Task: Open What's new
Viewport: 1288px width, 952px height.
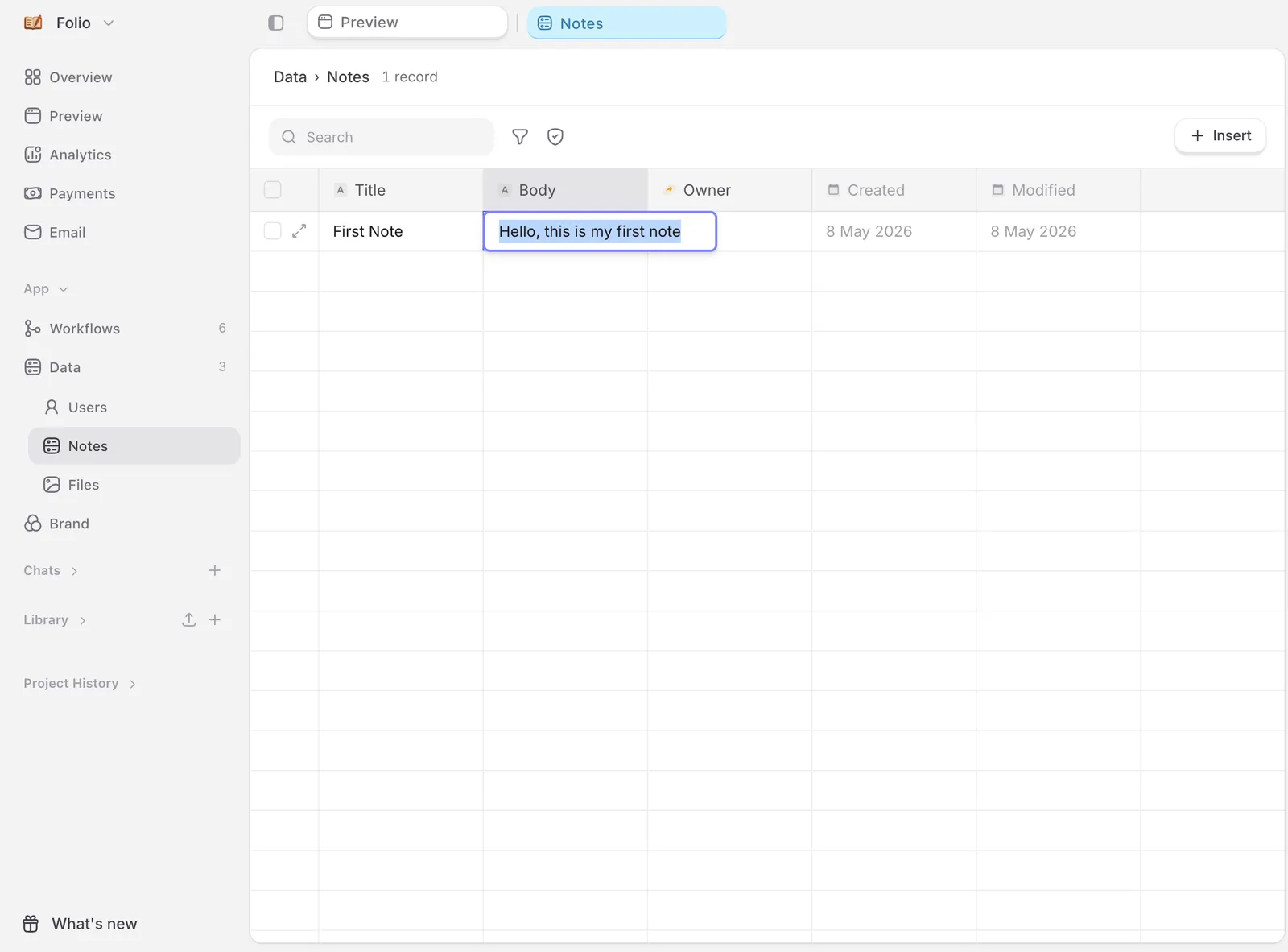Action: click(94, 924)
